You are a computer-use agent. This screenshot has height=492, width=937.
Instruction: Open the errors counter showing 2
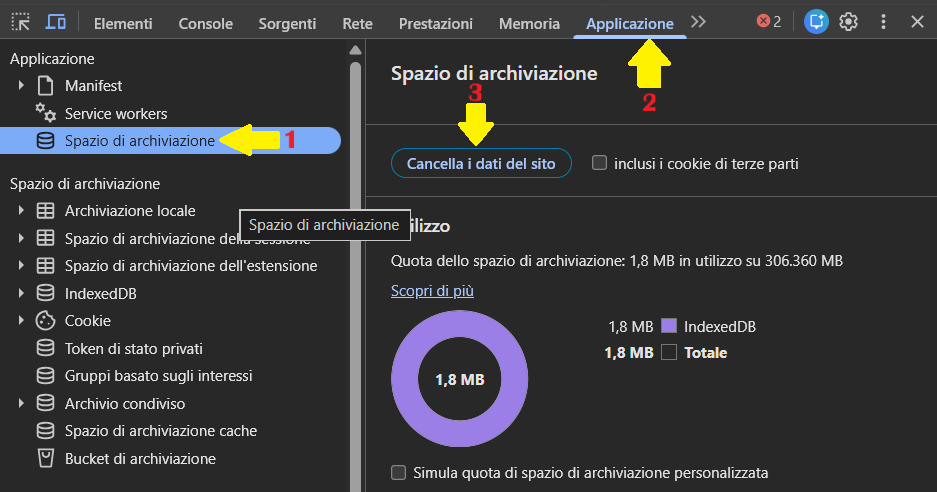click(x=769, y=22)
